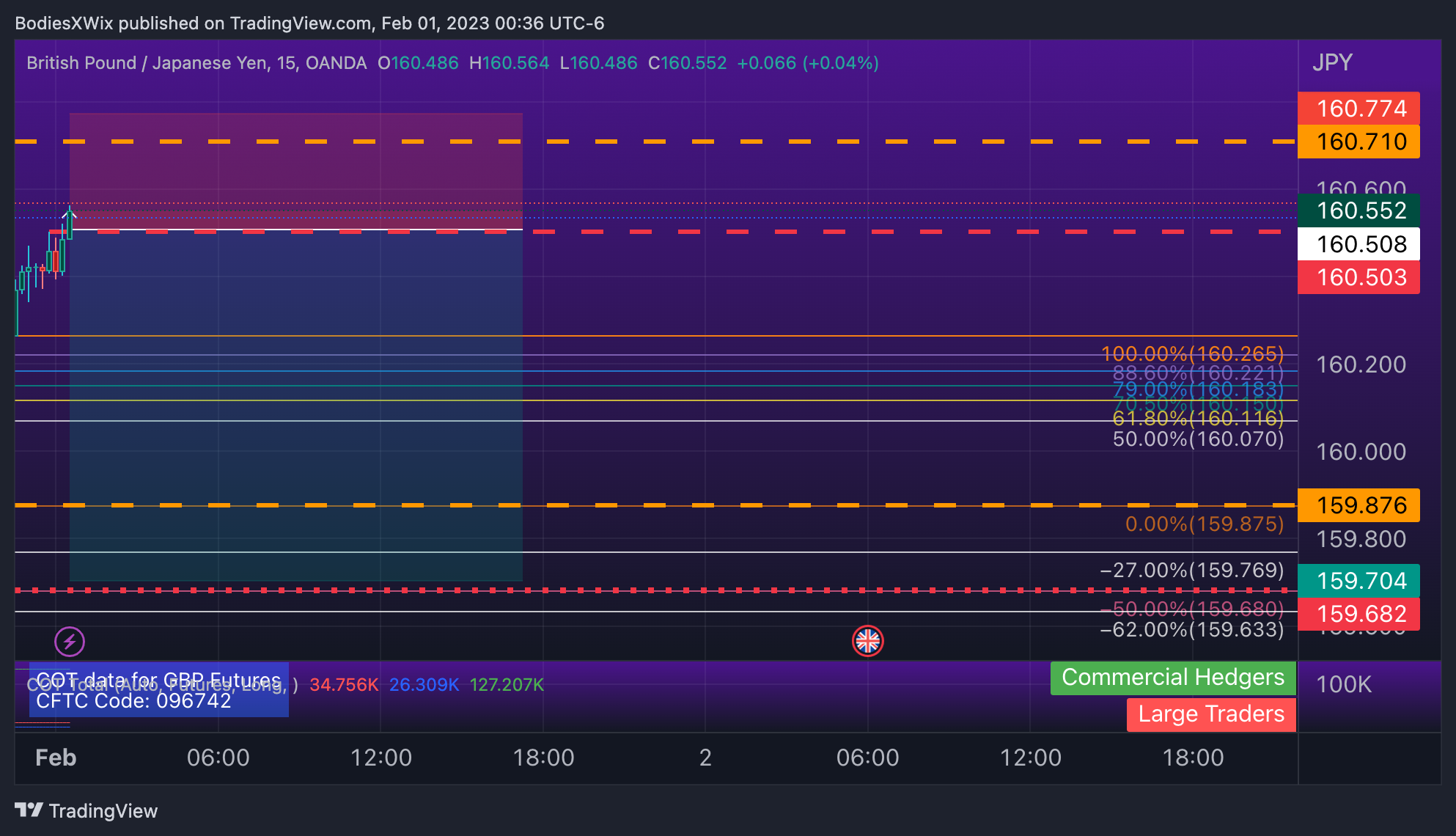This screenshot has width=1456, height=836.
Task: Click the -62.00%(159.633) Fibonacci label
Action: pyautogui.click(x=1192, y=630)
